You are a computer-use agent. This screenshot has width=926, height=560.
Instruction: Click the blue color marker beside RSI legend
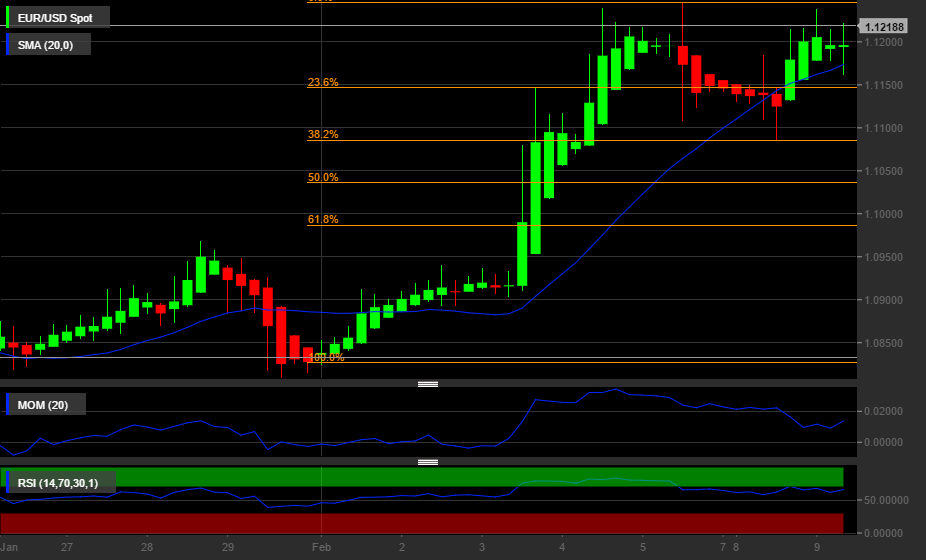coord(9,483)
